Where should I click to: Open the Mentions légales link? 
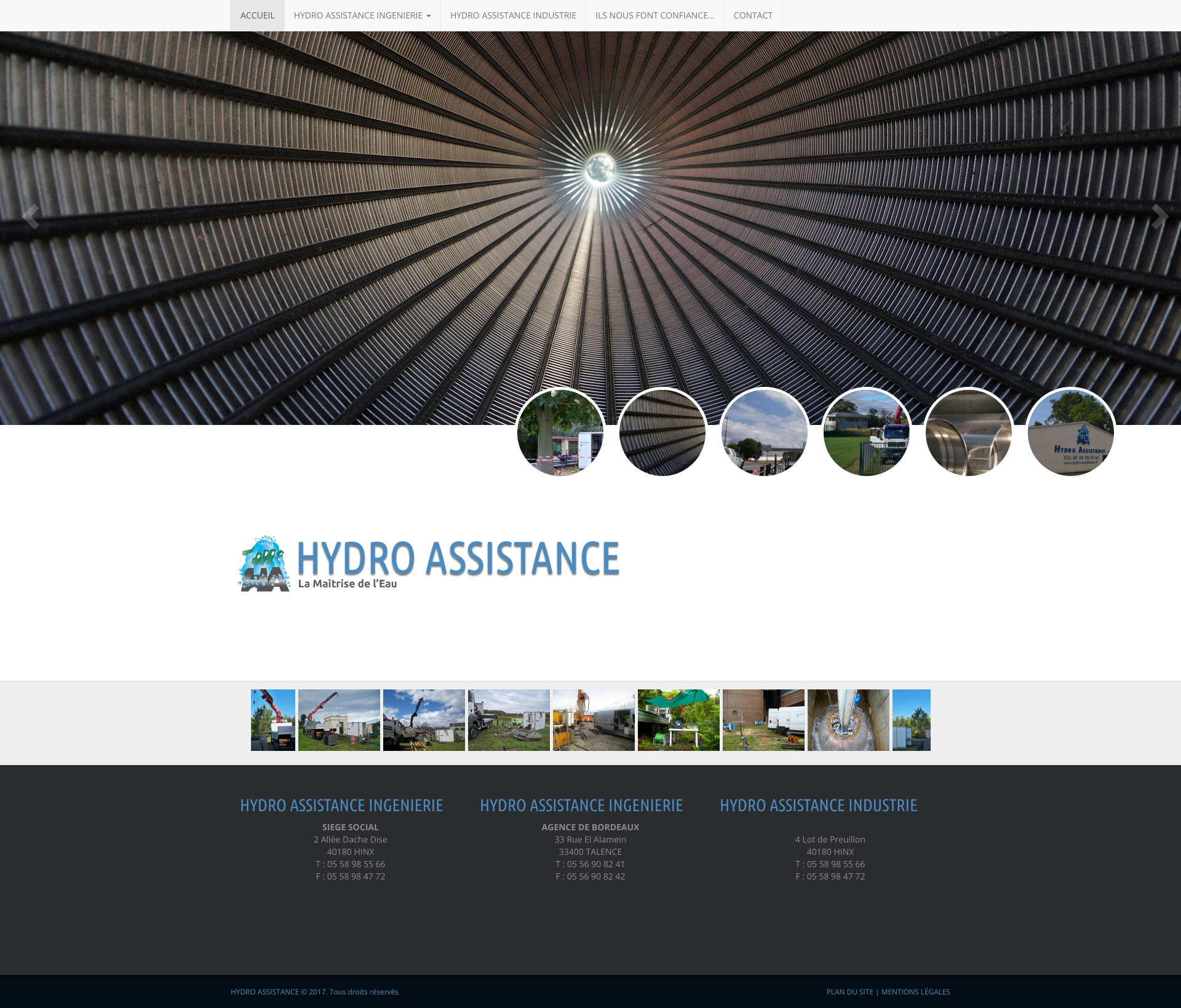coord(915,991)
